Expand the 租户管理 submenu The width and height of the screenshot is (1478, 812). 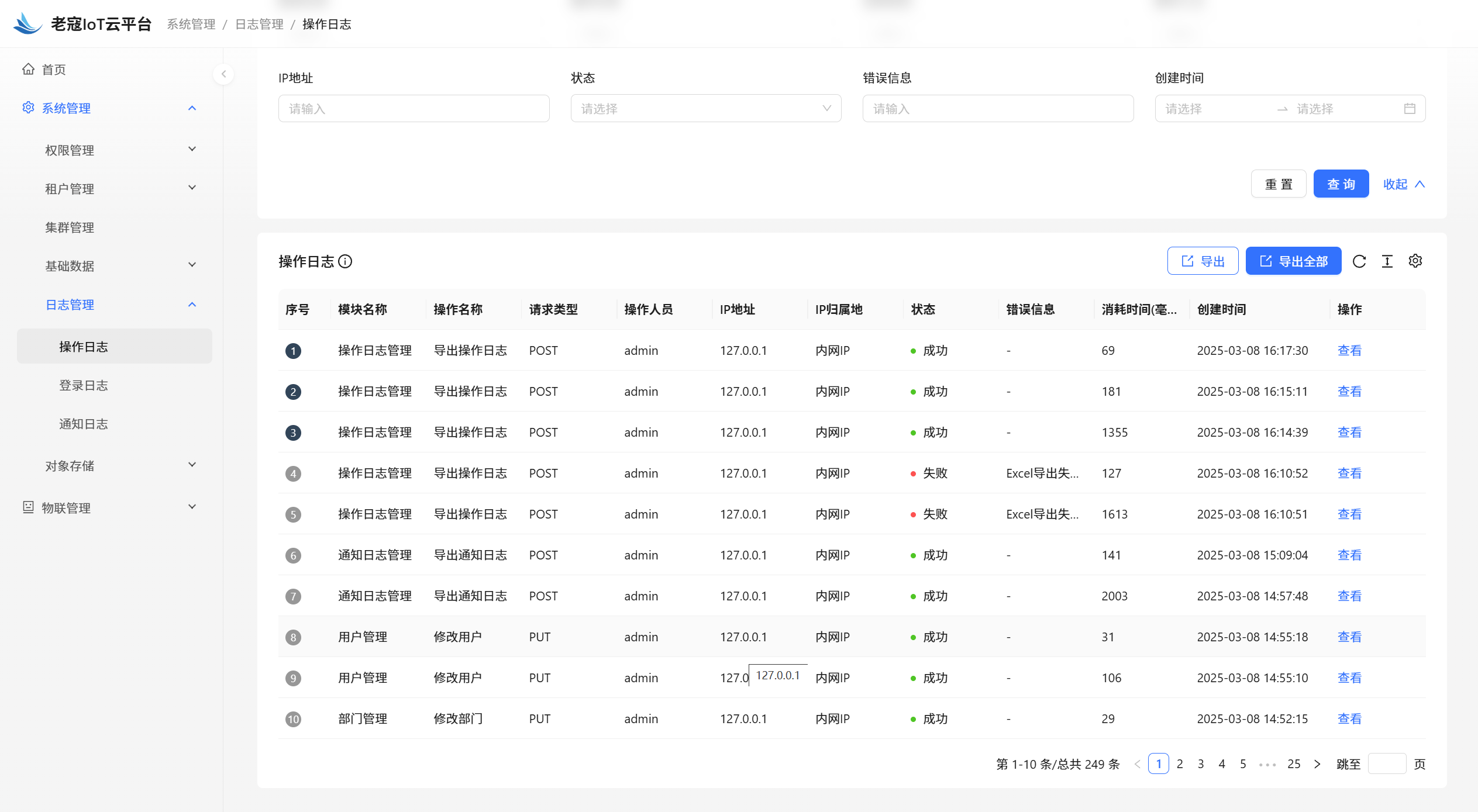pos(192,188)
